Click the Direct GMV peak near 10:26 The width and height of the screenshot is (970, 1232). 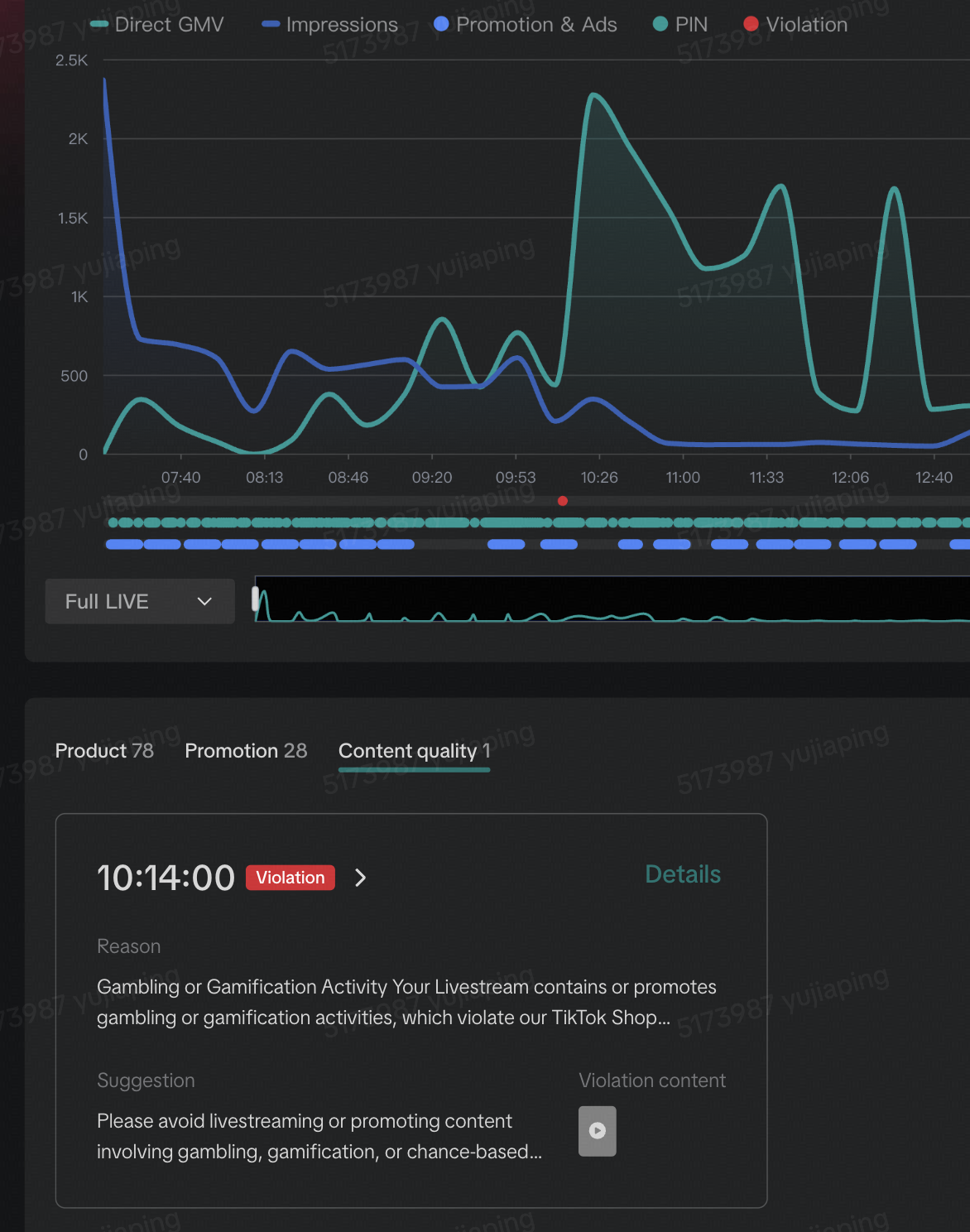tap(593, 95)
